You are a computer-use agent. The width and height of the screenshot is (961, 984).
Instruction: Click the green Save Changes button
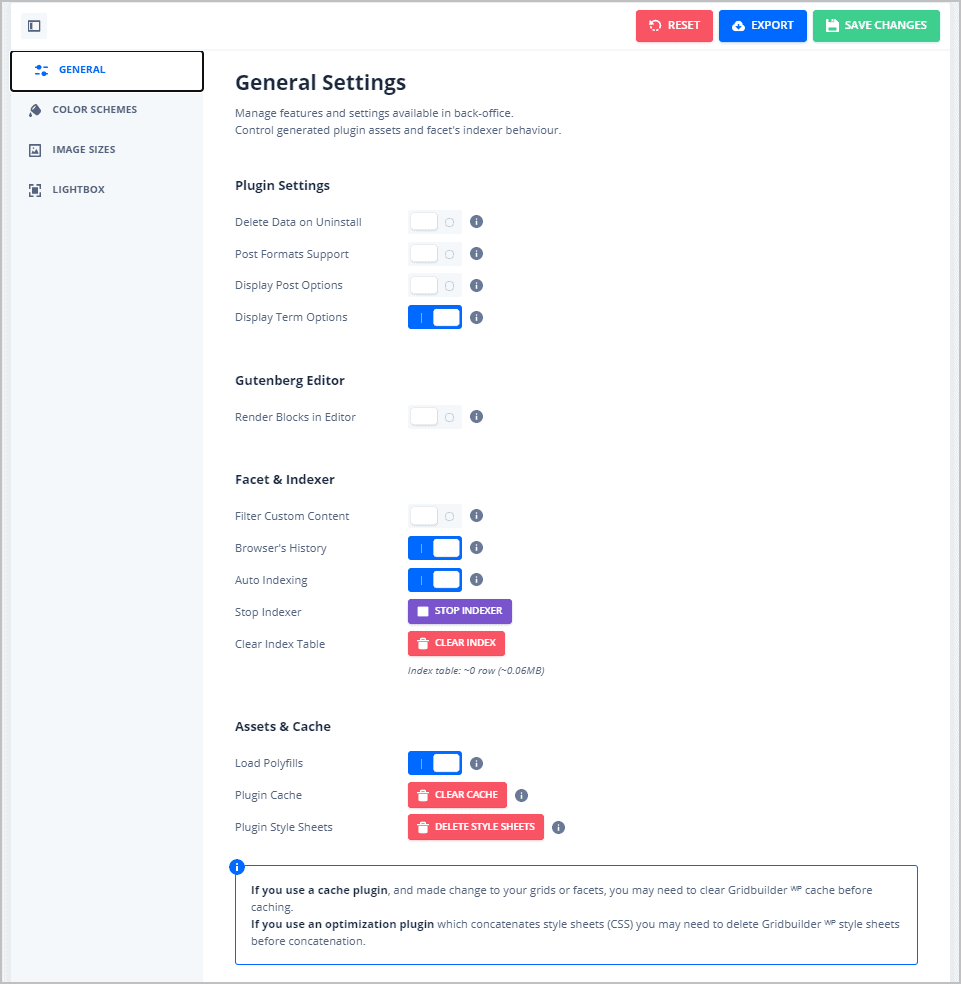tap(876, 26)
